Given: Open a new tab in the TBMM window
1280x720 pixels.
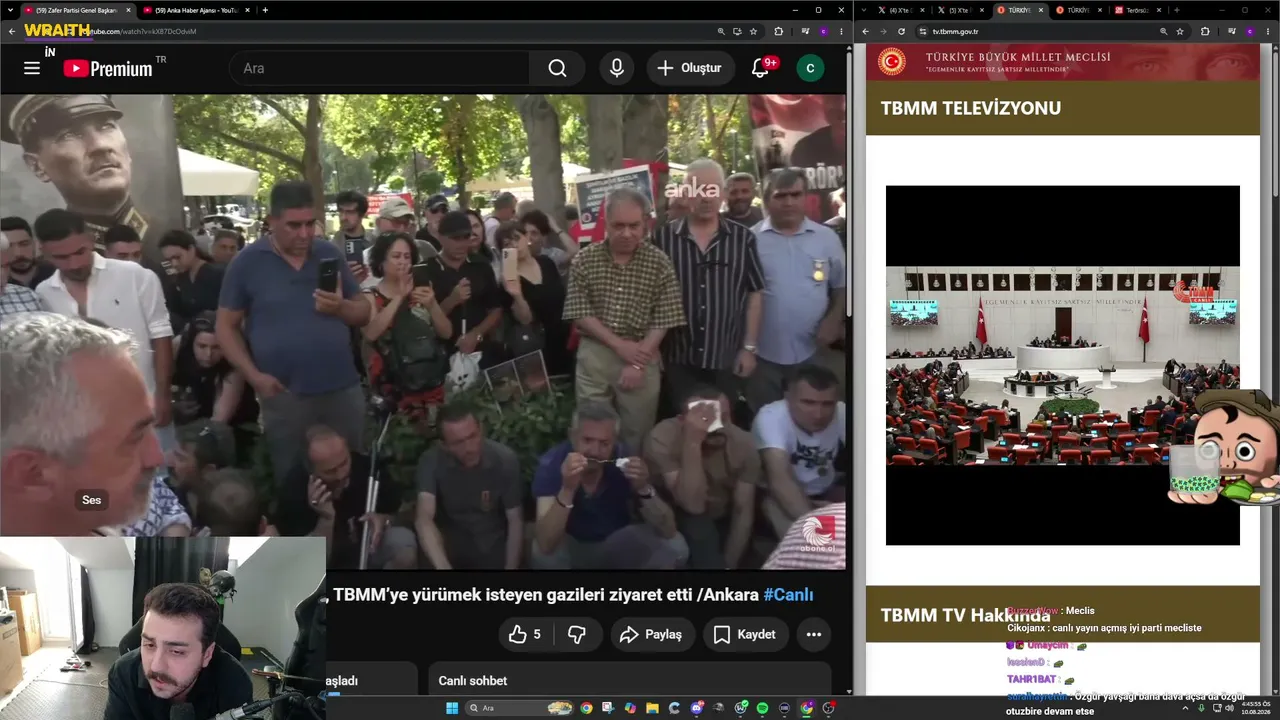Looking at the screenshot, I should pyautogui.click(x=1177, y=10).
